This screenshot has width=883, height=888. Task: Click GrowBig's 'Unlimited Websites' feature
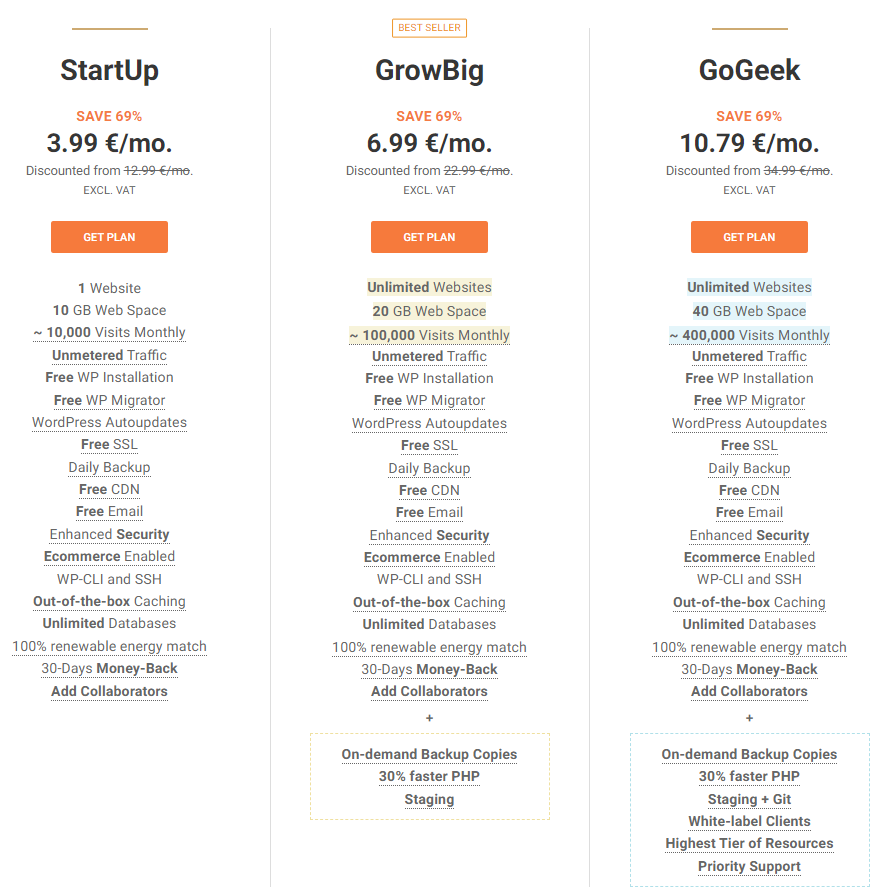click(429, 287)
